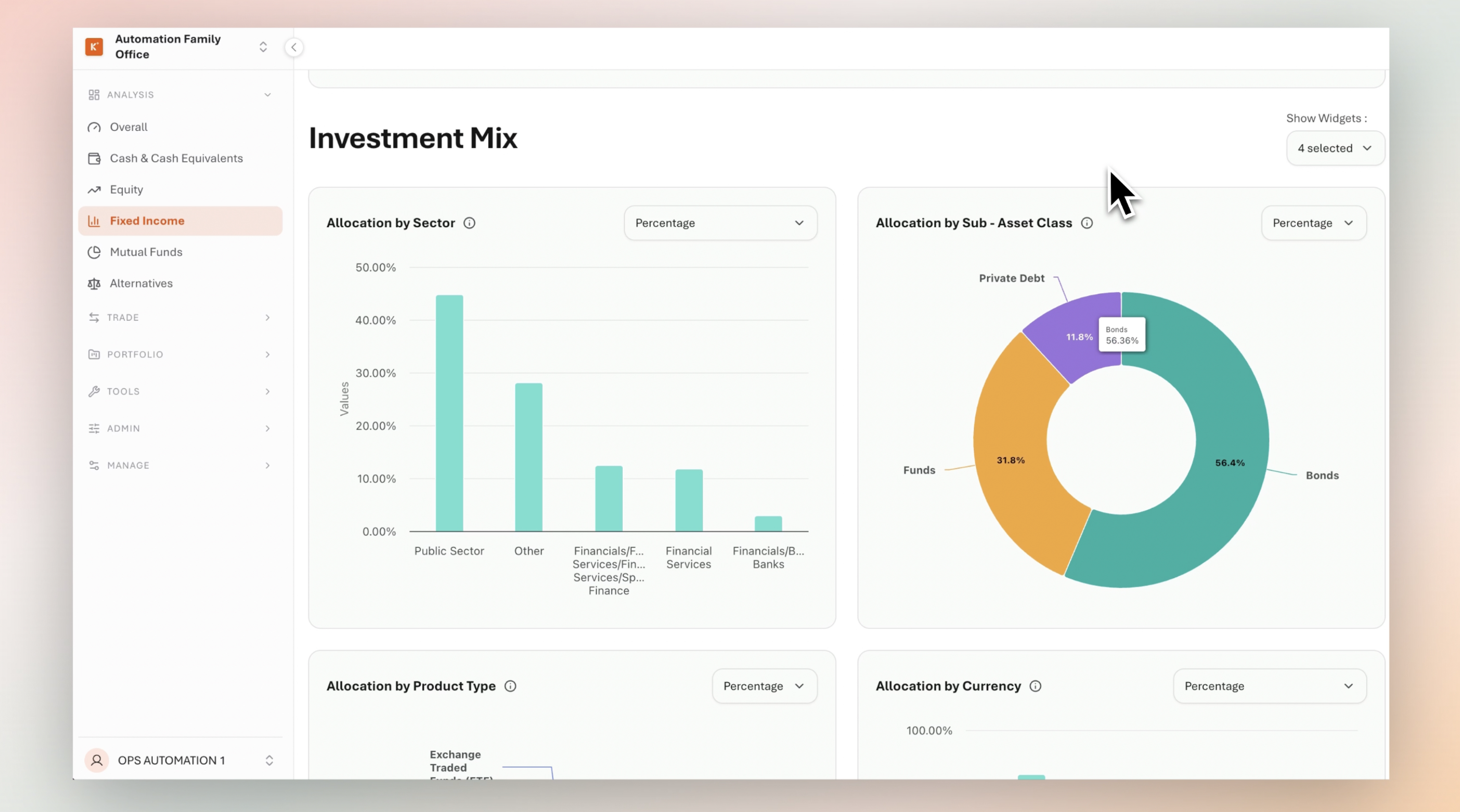
Task: Collapse the ANALYSIS section chevron
Action: click(268, 95)
